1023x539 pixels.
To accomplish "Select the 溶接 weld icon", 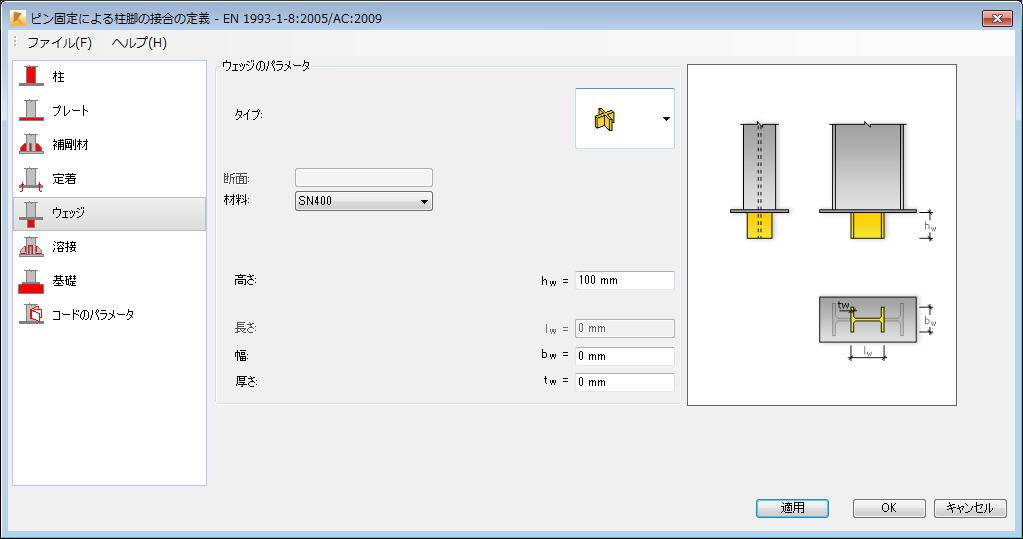I will pyautogui.click(x=31, y=247).
